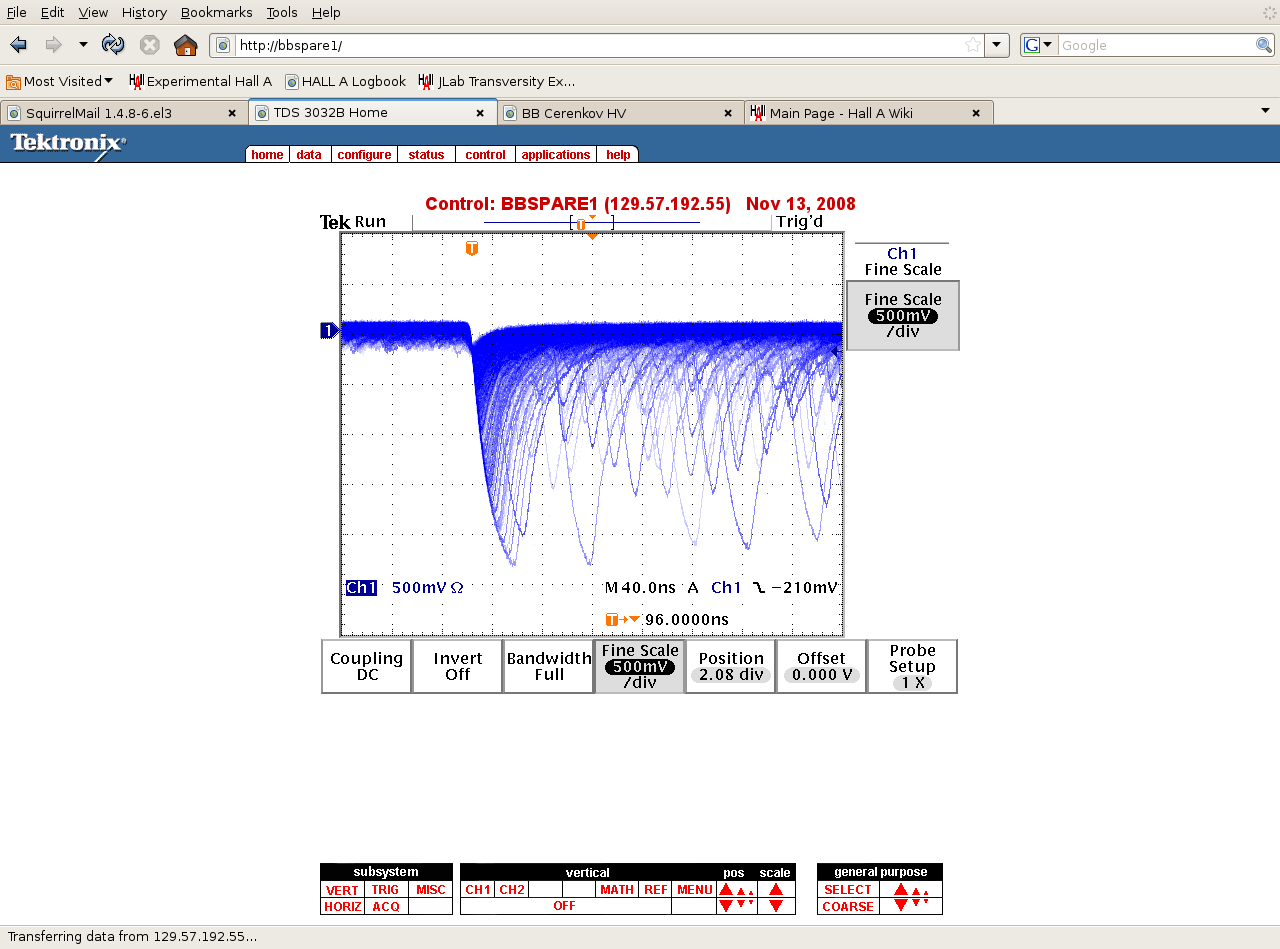Select the Position 2.08 div button
1280x949 pixels.
pos(731,666)
